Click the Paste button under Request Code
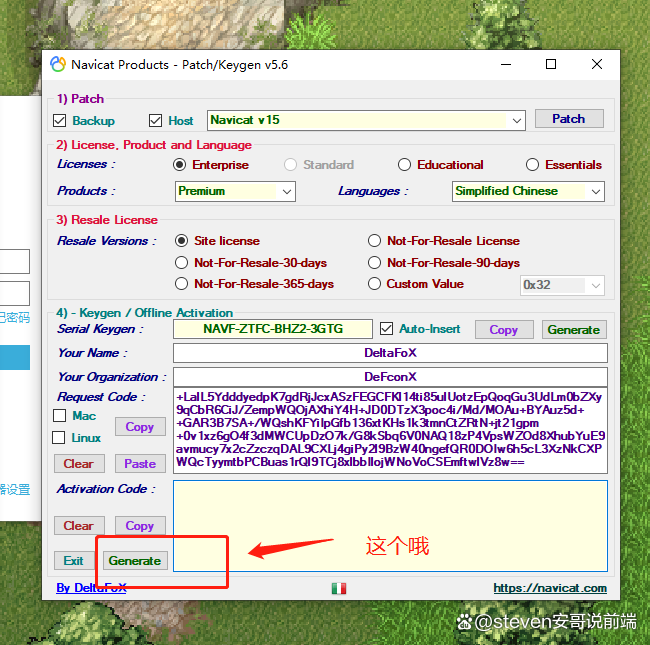Viewport: 650px width, 645px height. click(x=139, y=464)
